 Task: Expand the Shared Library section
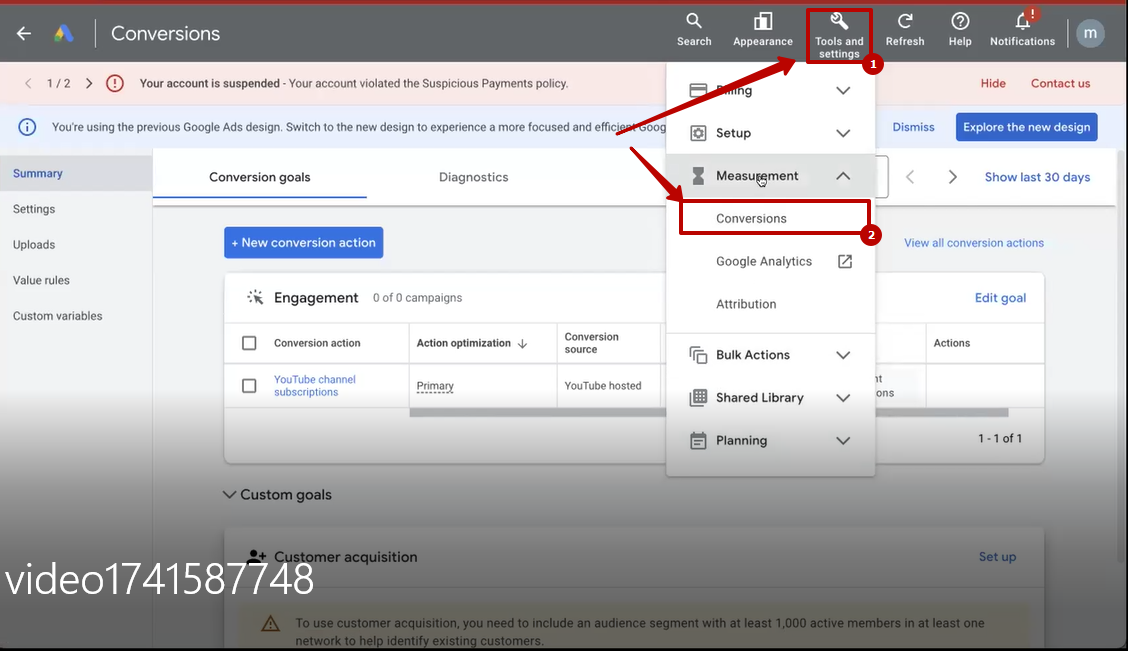click(x=843, y=398)
